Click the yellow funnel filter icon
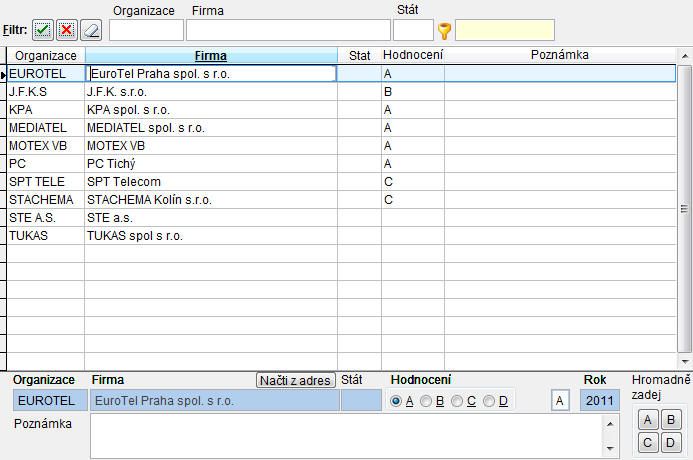The width and height of the screenshot is (693, 460). [444, 31]
